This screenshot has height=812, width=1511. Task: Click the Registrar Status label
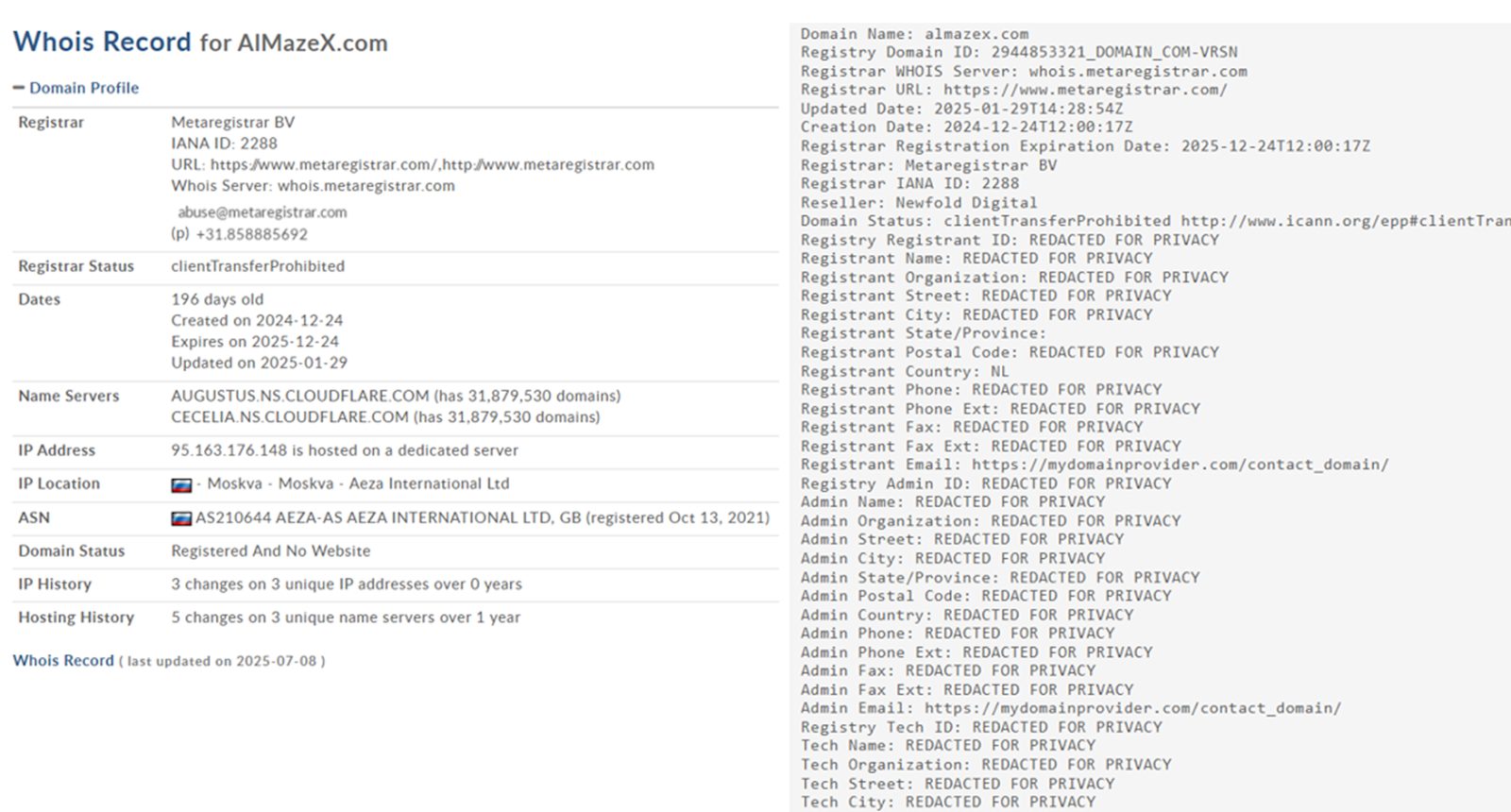(76, 266)
